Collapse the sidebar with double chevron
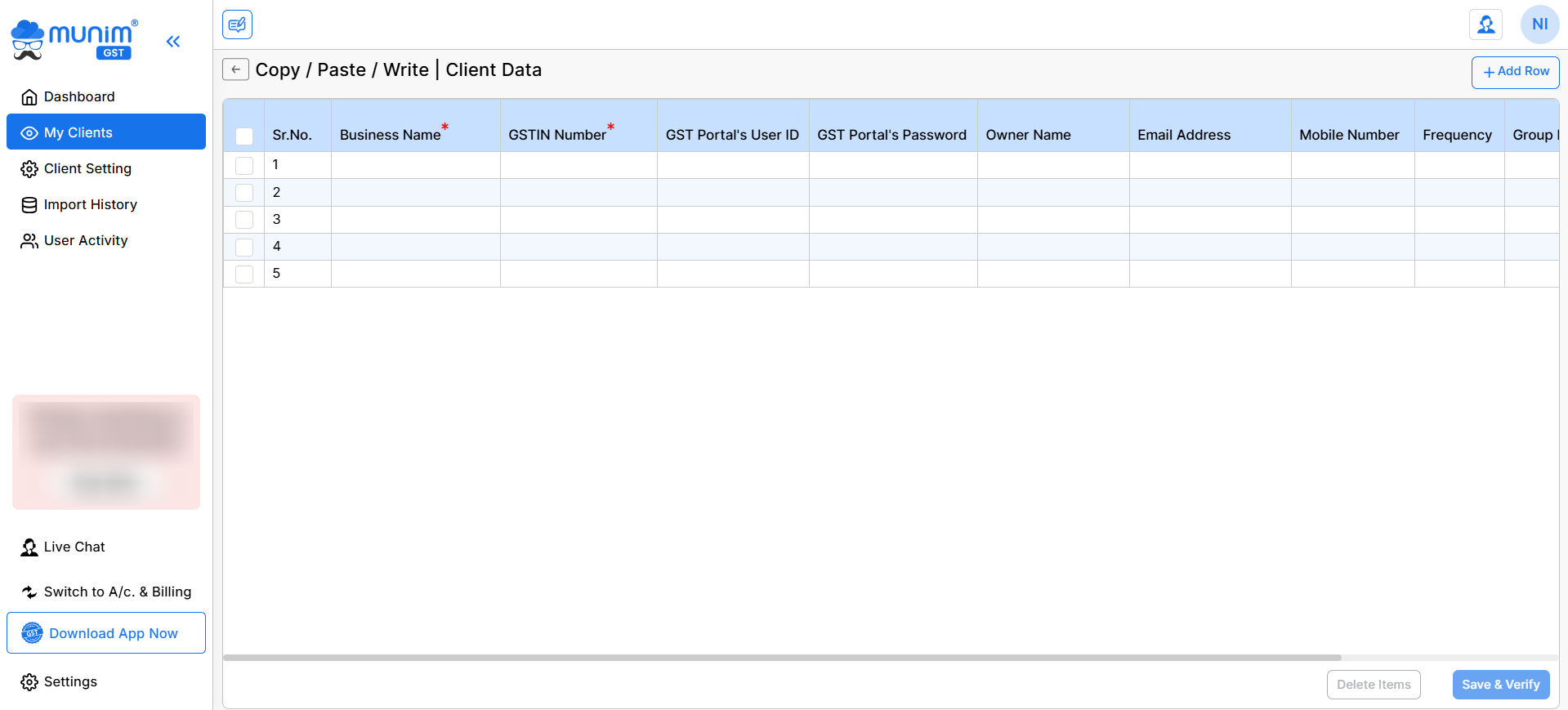The height and width of the screenshot is (710, 1568). click(x=173, y=42)
